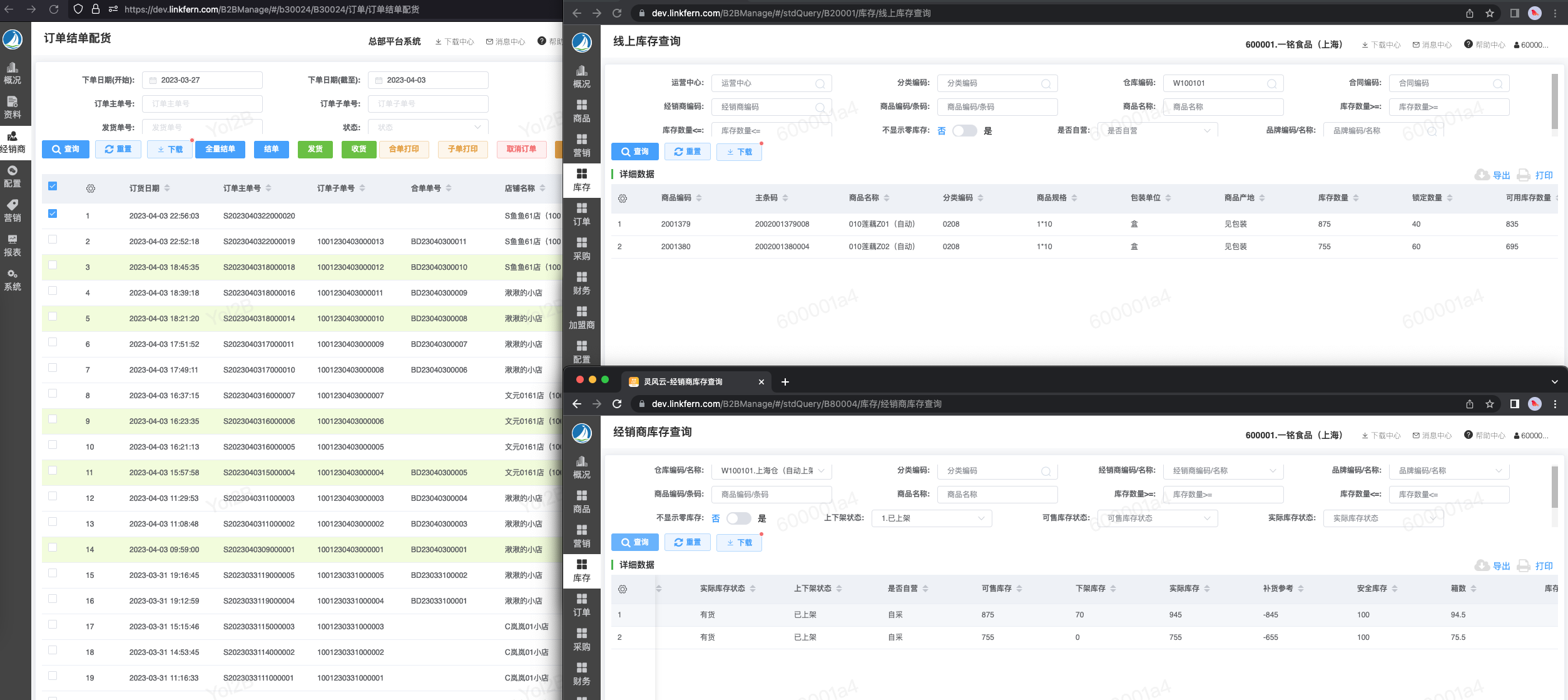Click 导出 cloud icon in 线上库存查询
Image resolution: width=1568 pixels, height=700 pixels.
click(x=1482, y=175)
